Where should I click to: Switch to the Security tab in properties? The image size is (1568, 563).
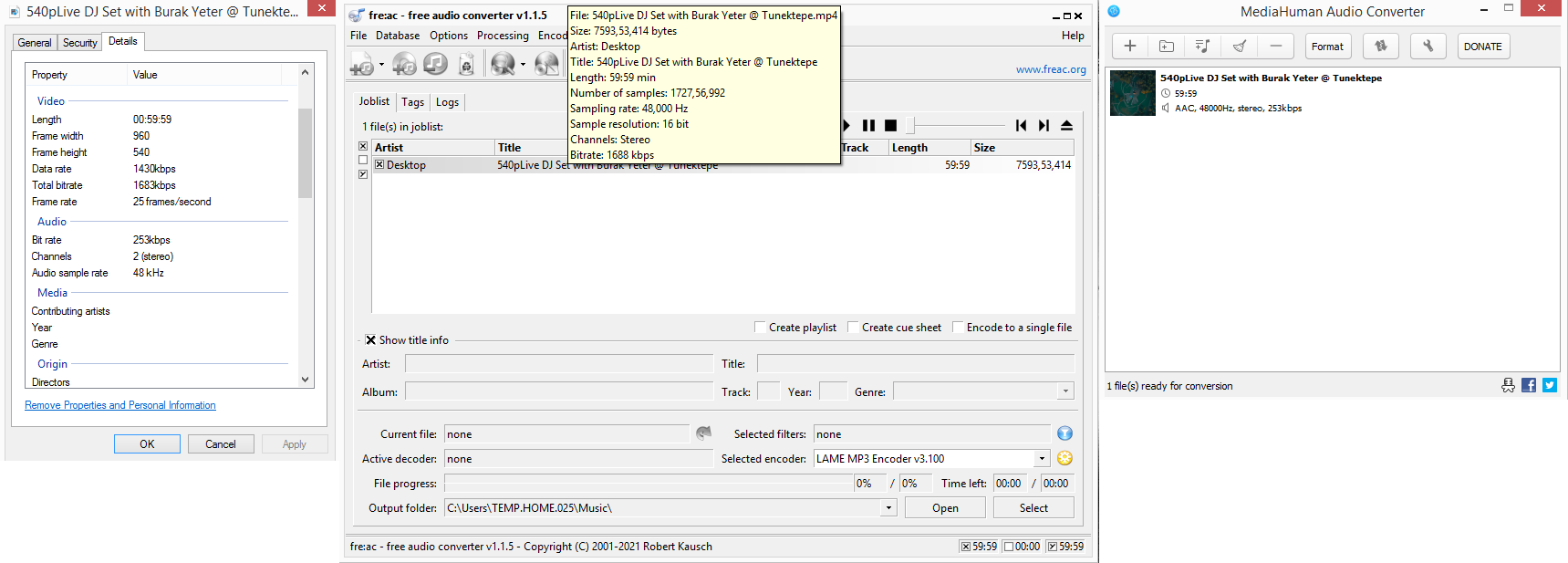tap(80, 43)
